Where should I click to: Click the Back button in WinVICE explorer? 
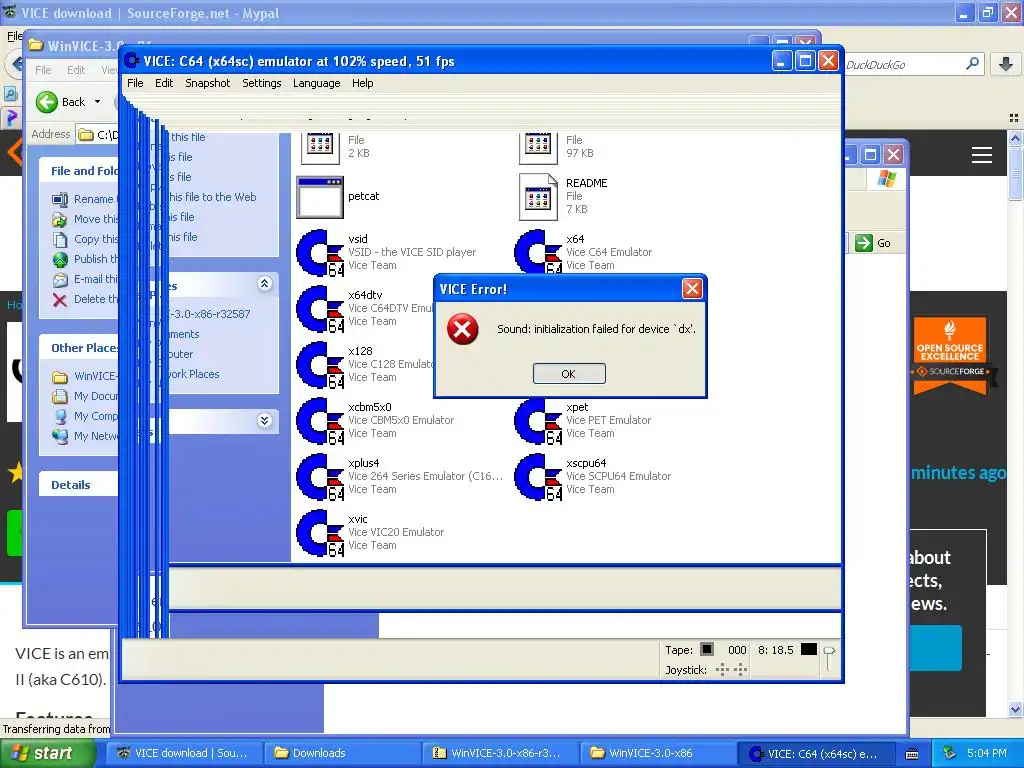tap(61, 102)
